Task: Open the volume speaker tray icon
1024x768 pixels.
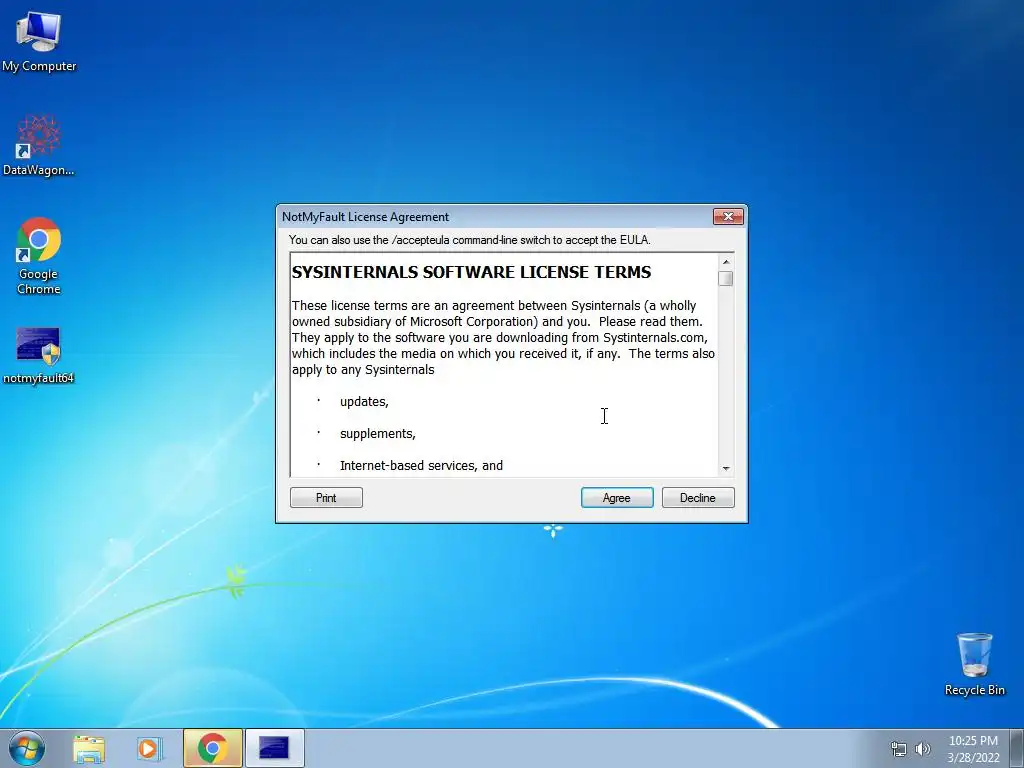Action: coord(923,749)
